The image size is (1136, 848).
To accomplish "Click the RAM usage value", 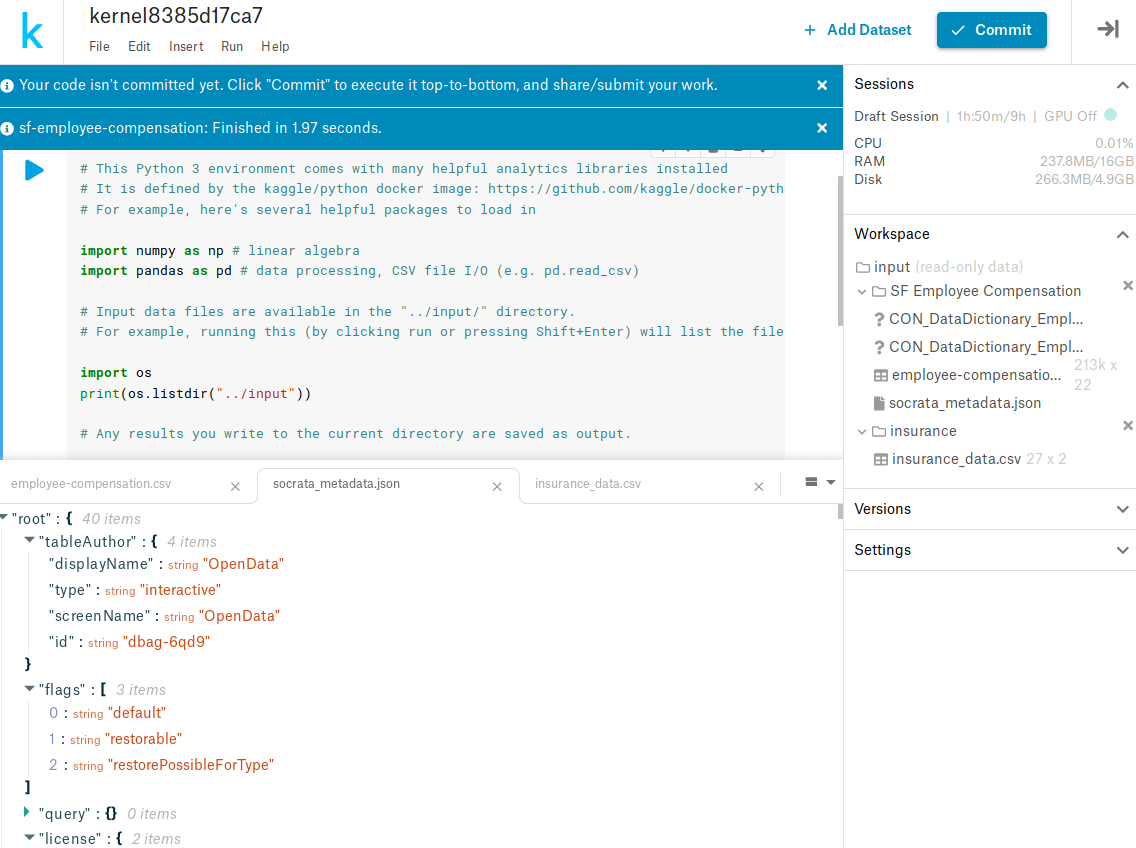I will click(x=1087, y=162).
